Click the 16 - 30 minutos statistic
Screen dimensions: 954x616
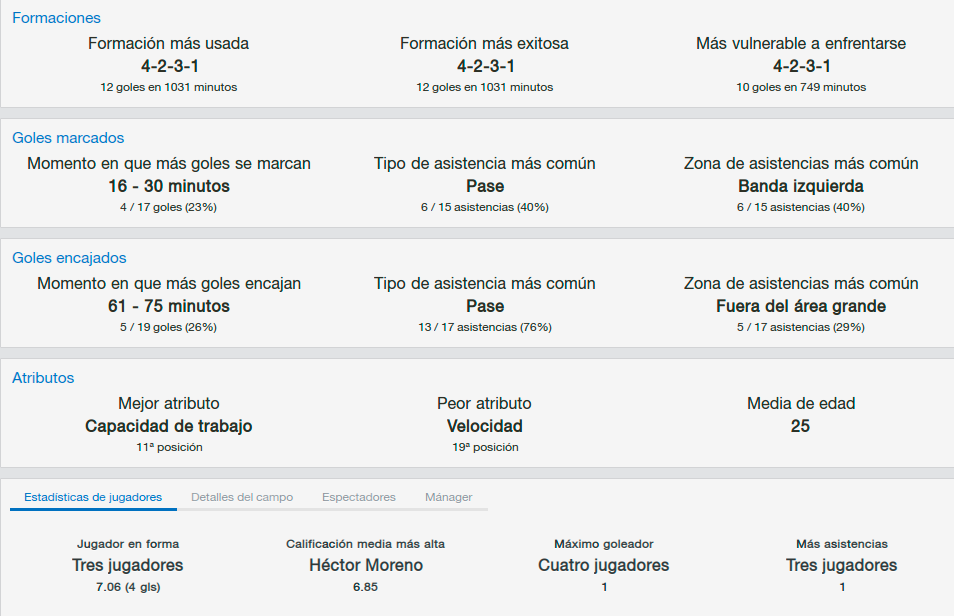[x=169, y=186]
